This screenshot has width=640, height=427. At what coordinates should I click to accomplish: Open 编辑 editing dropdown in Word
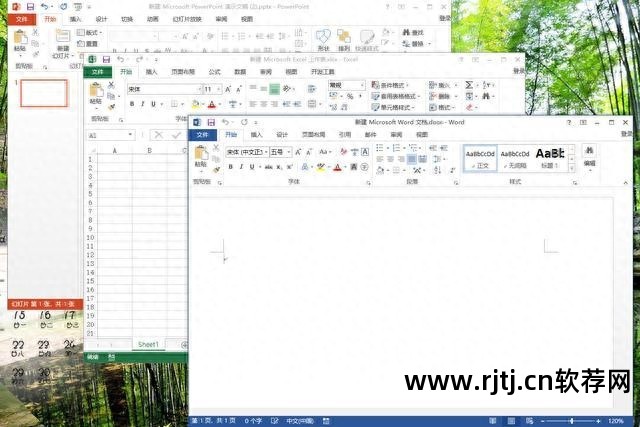(589, 157)
